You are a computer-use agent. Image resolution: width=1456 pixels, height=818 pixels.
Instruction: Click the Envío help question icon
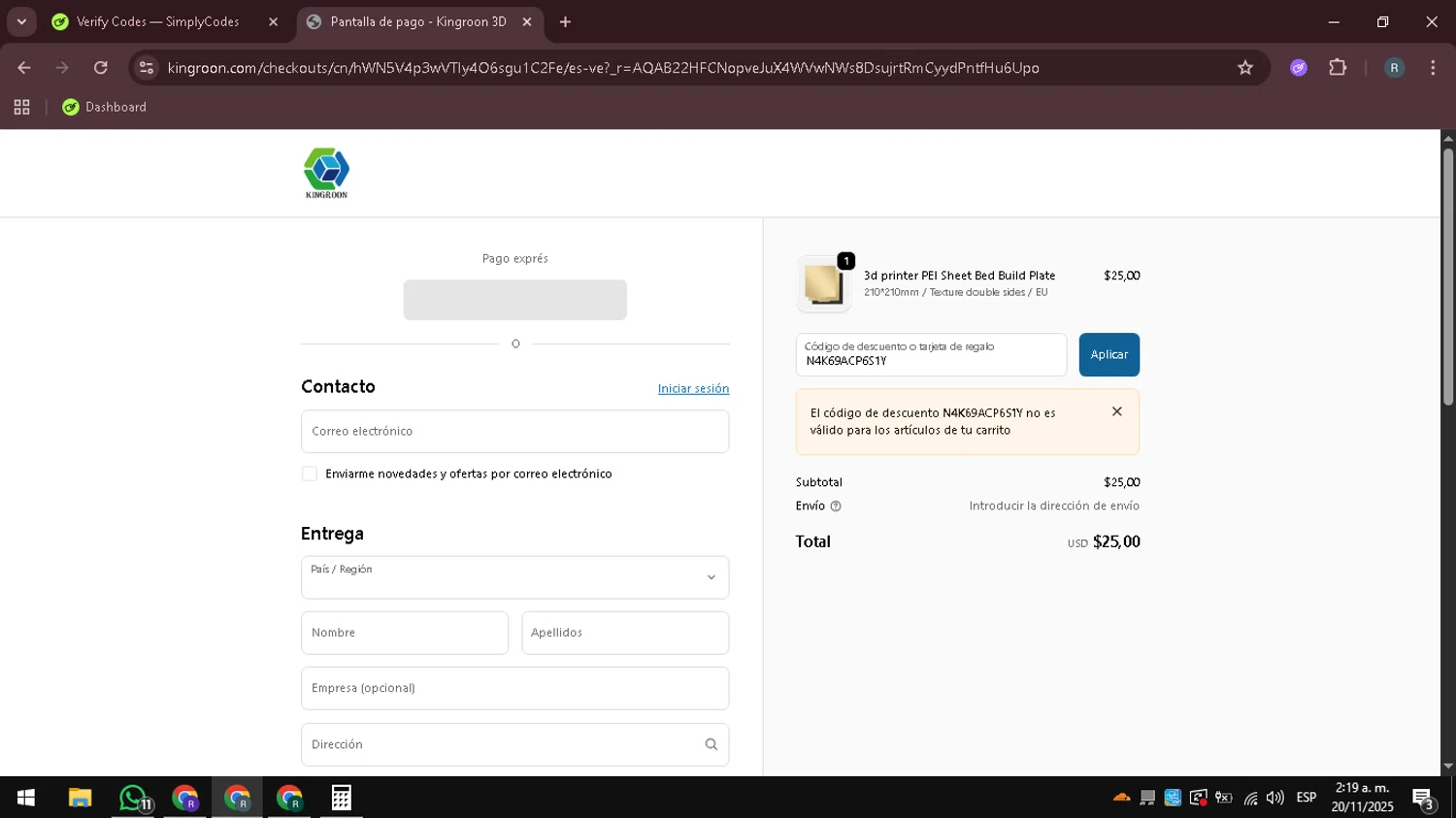pos(836,507)
